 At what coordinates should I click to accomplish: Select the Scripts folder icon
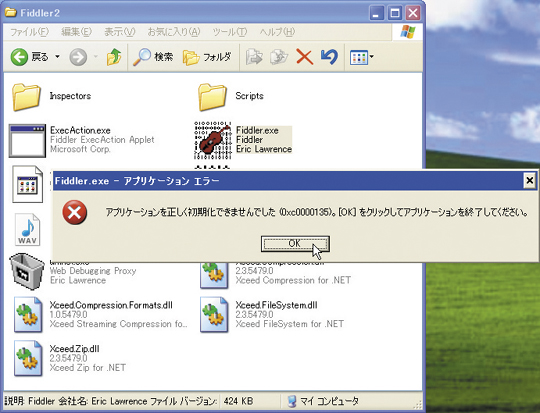pyautogui.click(x=212, y=97)
